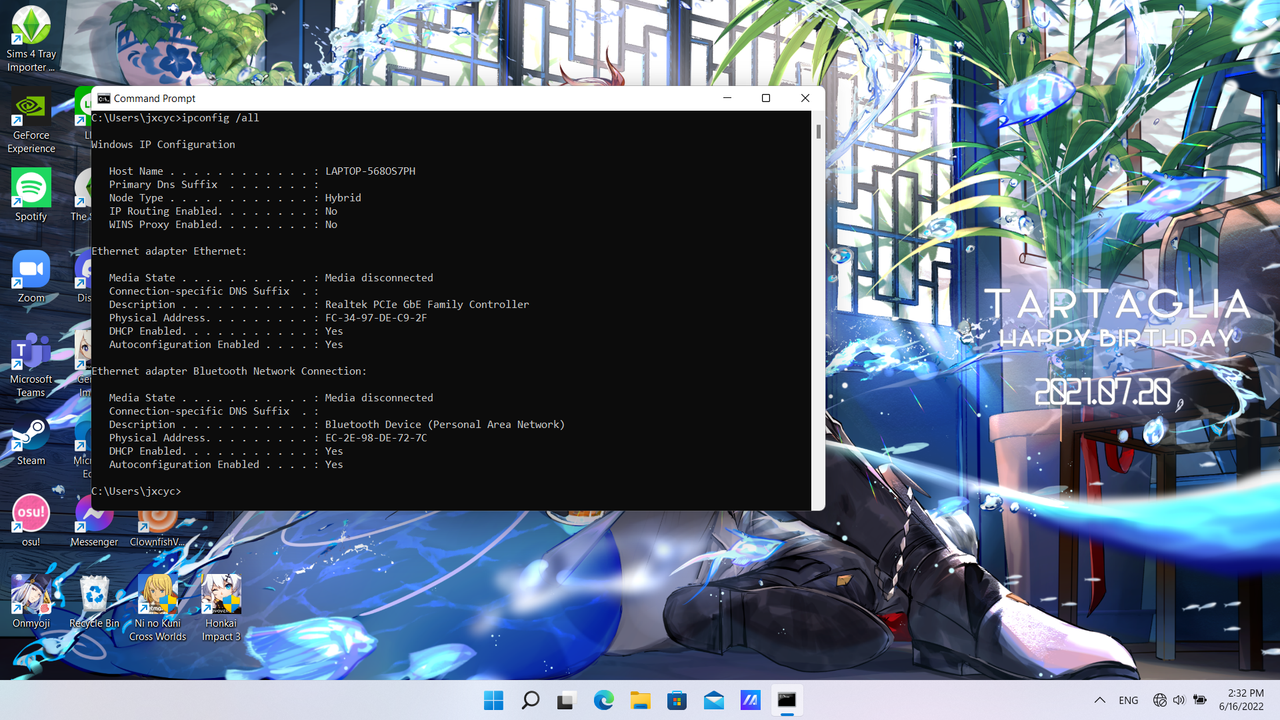Screen dimensions: 1280x720
Task: Open the ENG language selector
Action: [x=1128, y=700]
